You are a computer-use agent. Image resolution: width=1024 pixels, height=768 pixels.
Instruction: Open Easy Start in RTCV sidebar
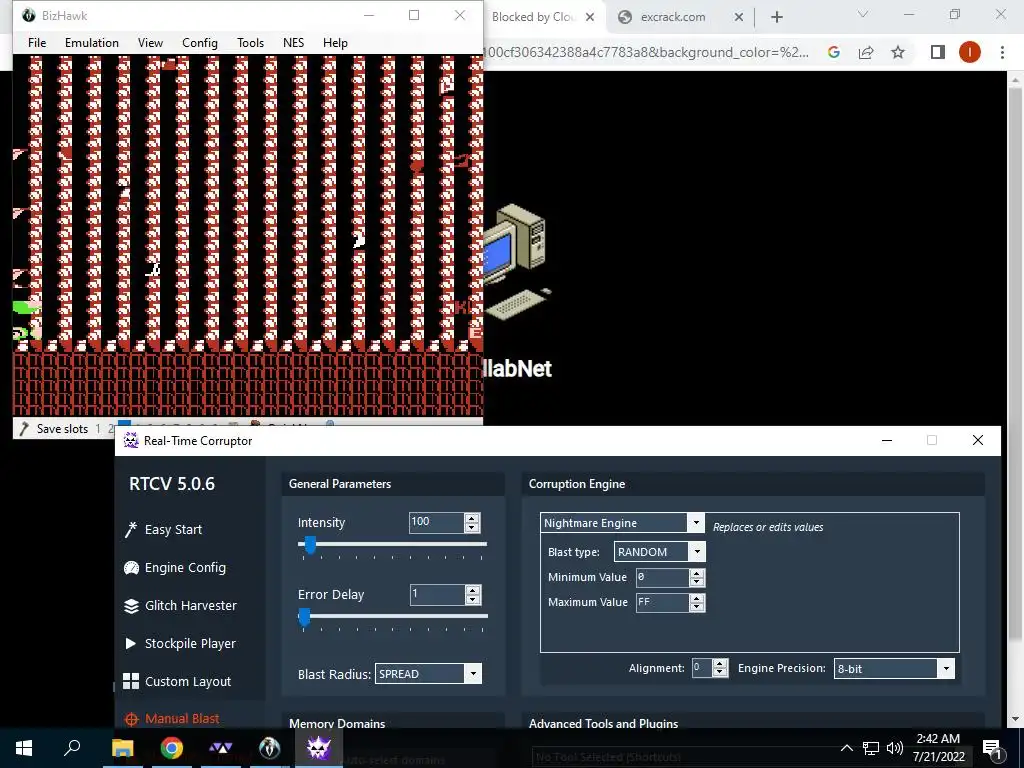tap(163, 529)
